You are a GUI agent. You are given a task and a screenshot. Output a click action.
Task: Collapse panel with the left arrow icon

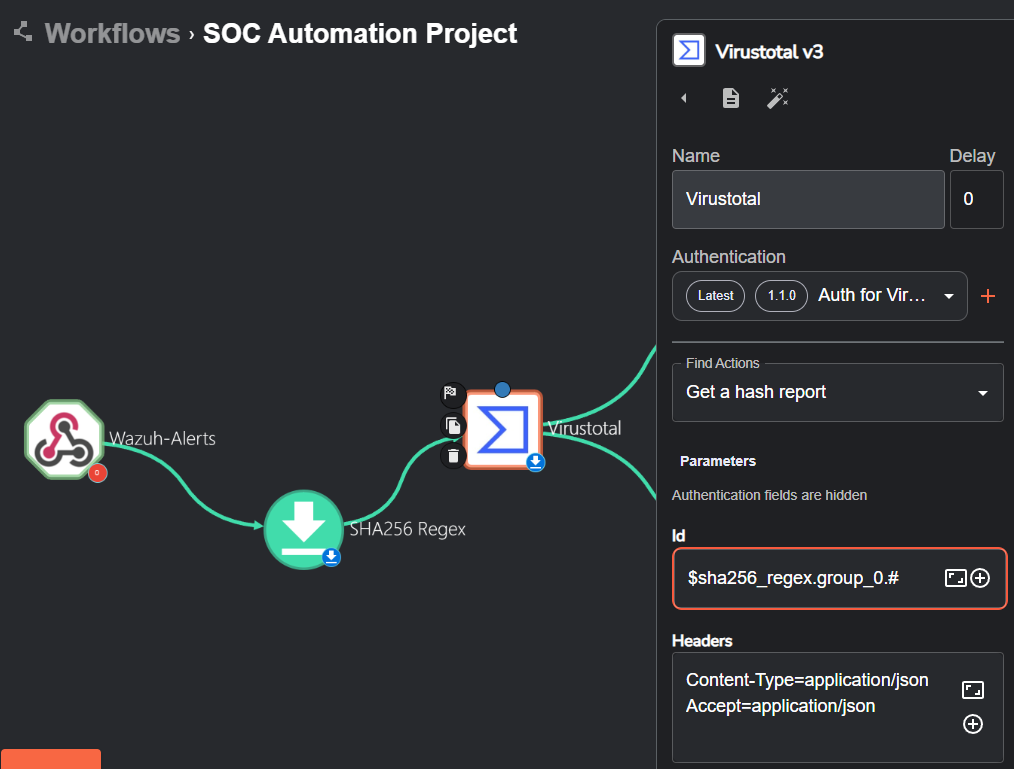point(684,98)
